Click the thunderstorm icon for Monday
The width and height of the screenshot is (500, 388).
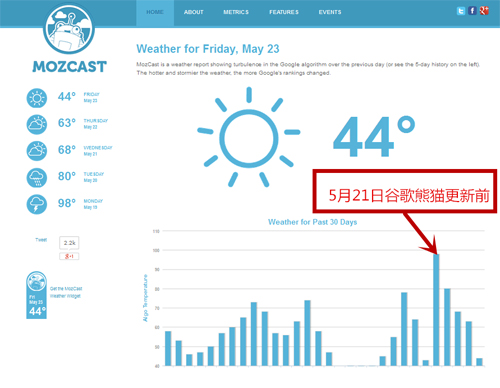pyautogui.click(x=37, y=204)
